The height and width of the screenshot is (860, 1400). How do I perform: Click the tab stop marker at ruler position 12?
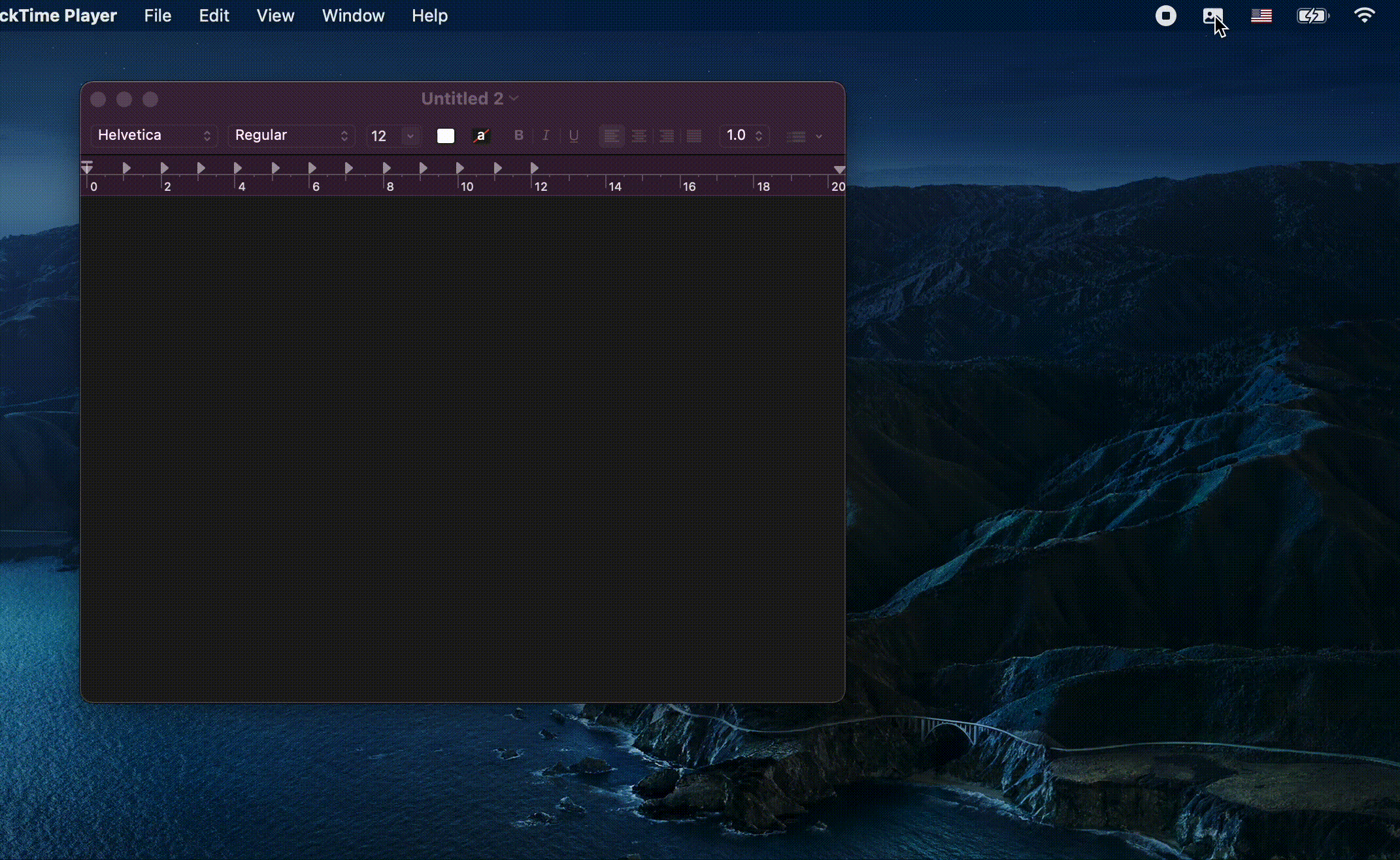pyautogui.click(x=535, y=168)
